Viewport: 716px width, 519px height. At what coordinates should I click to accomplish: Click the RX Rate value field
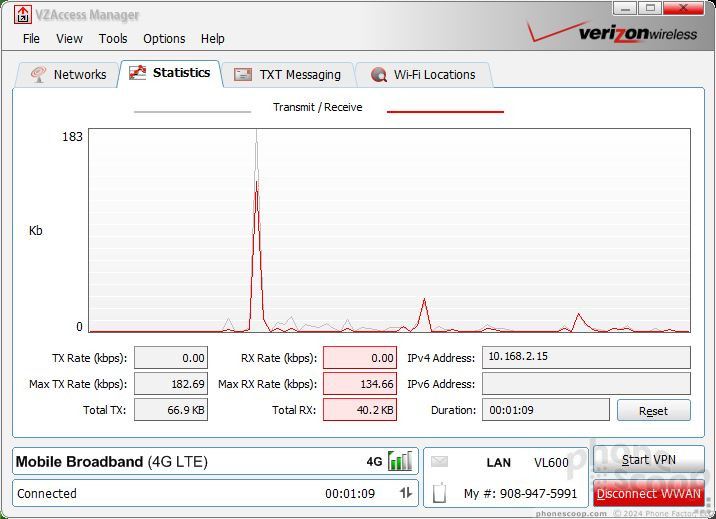pos(360,358)
